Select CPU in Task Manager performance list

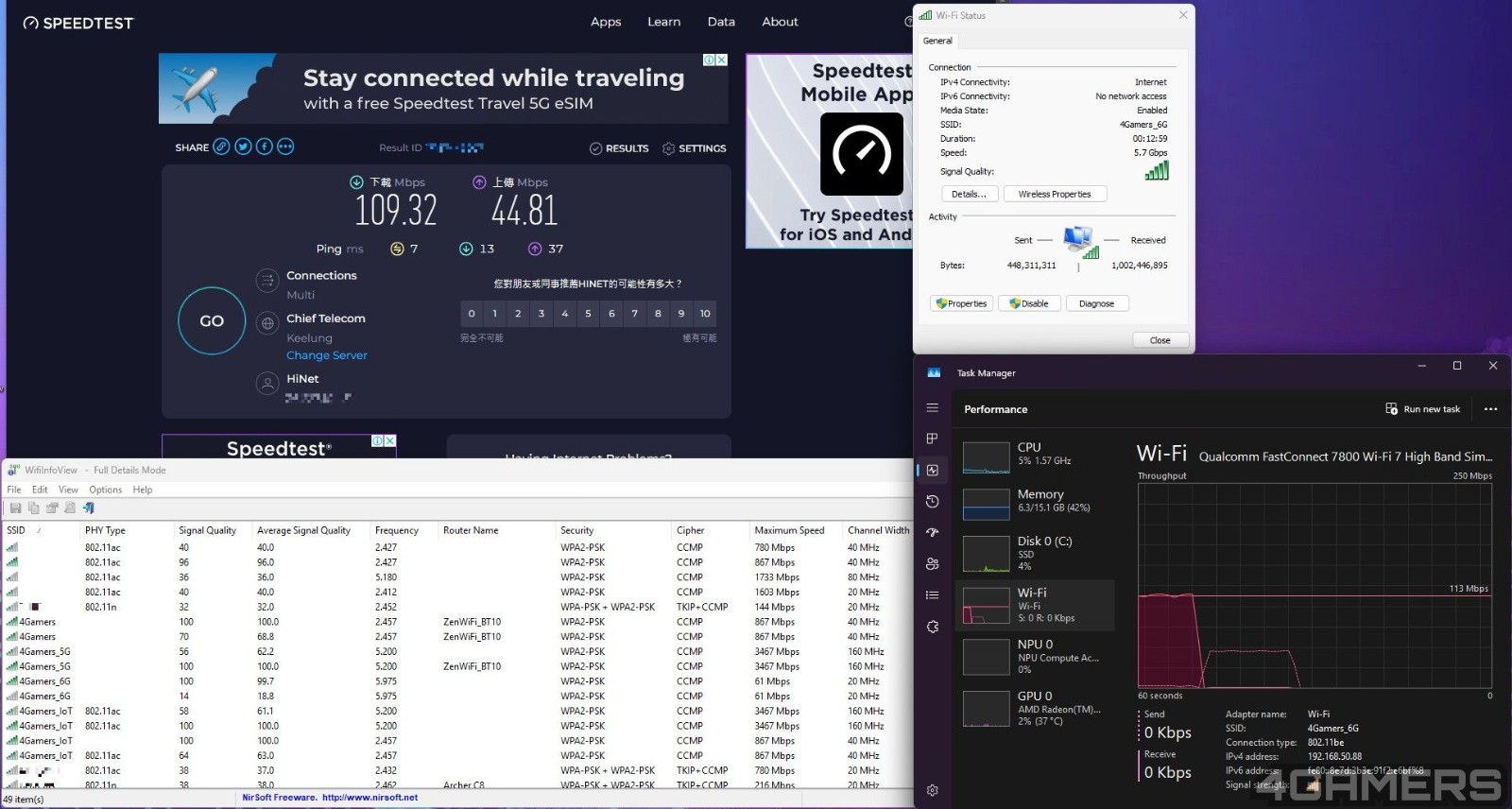pyautogui.click(x=1037, y=456)
